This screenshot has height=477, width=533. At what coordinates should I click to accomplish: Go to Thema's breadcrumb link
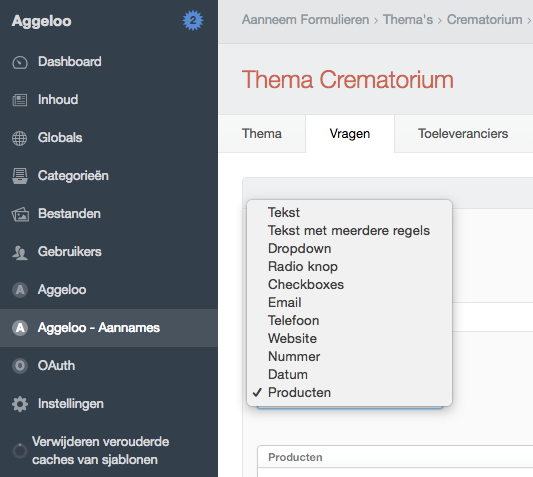coord(408,20)
